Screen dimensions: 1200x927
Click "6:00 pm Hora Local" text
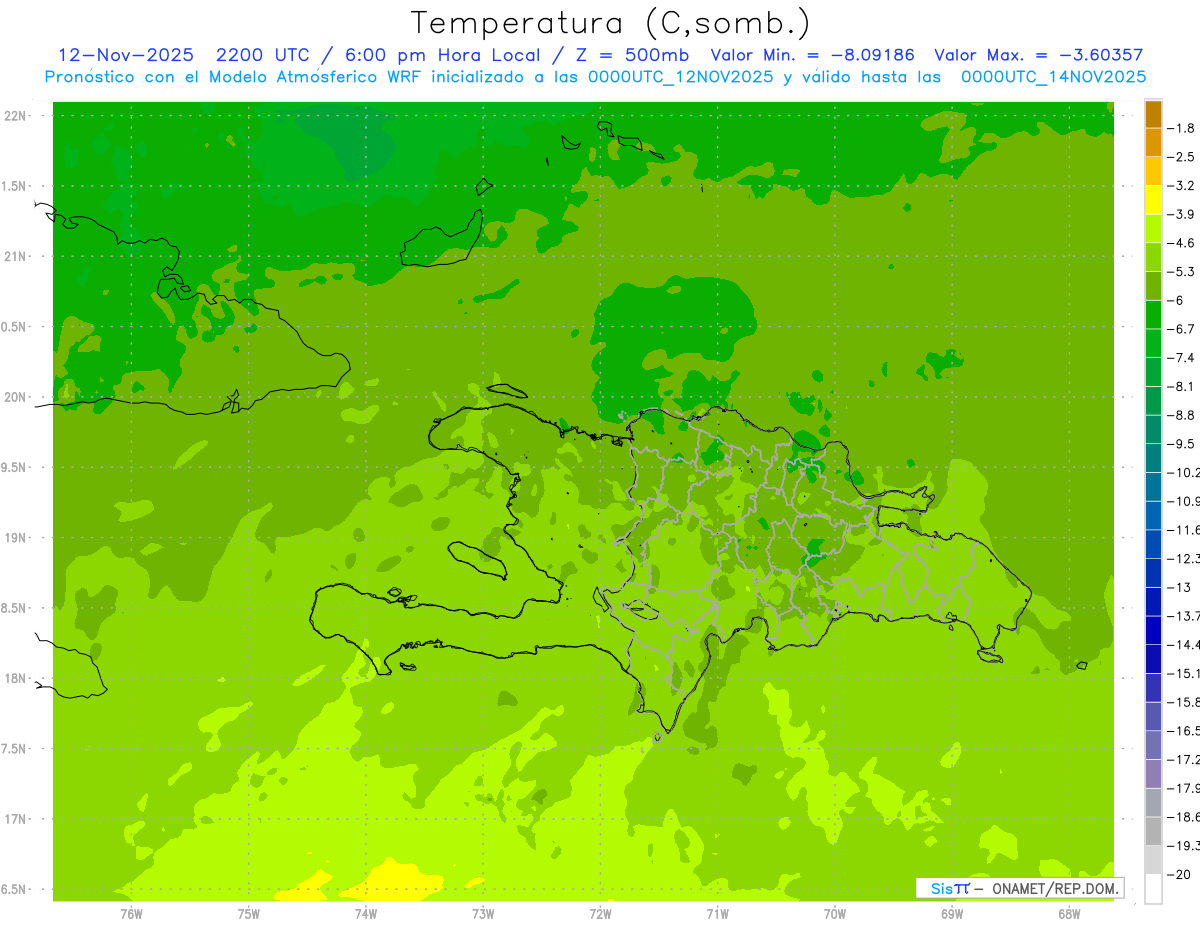[x=442, y=55]
